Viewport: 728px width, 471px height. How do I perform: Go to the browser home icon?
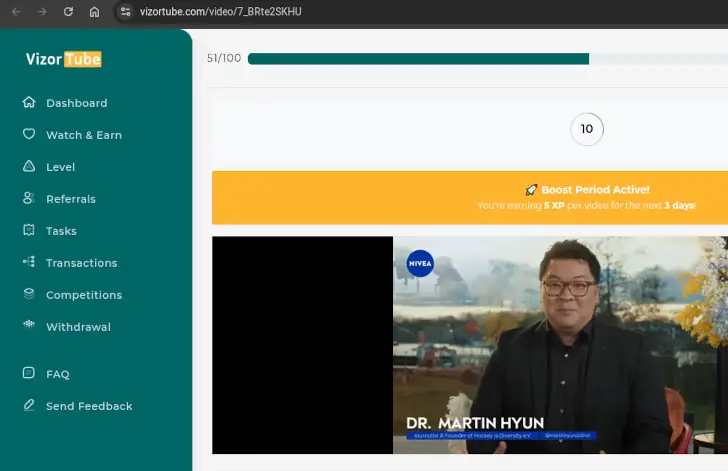(x=94, y=12)
